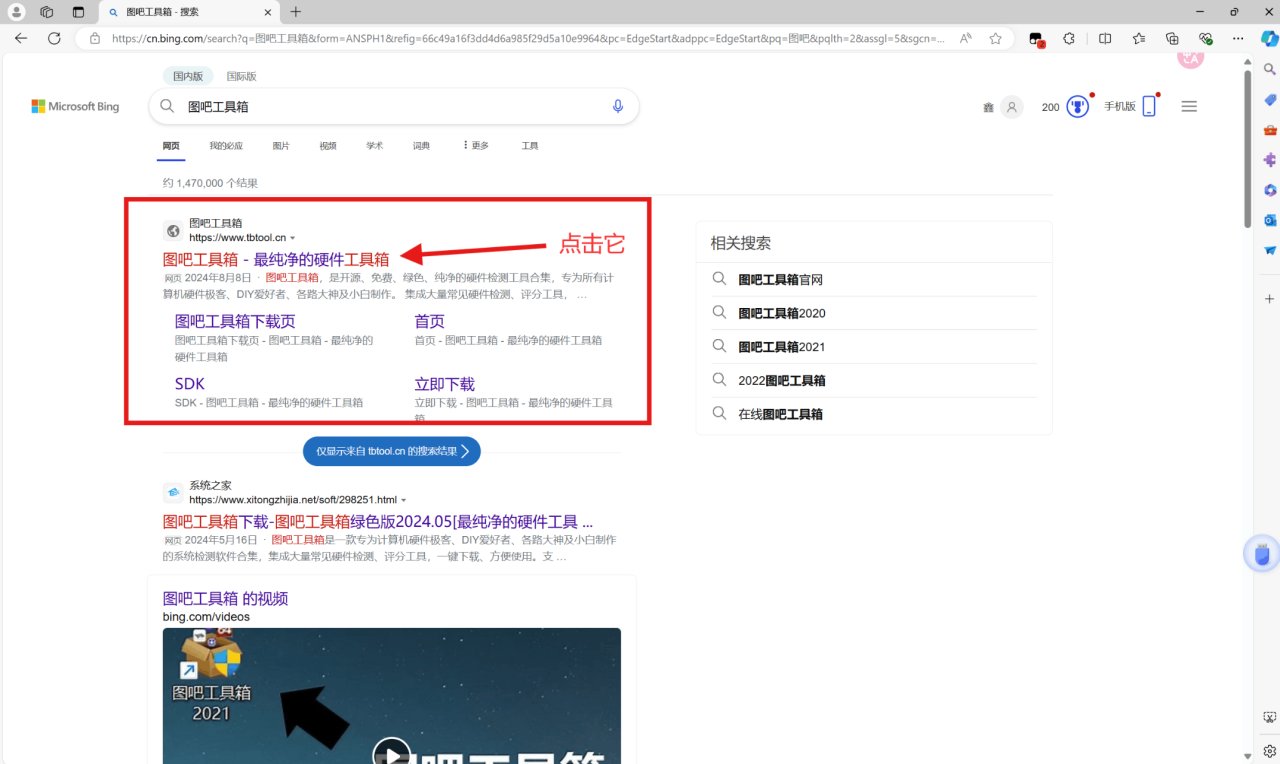
Task: Open Browser essentials heart icon
Action: pos(1206,38)
